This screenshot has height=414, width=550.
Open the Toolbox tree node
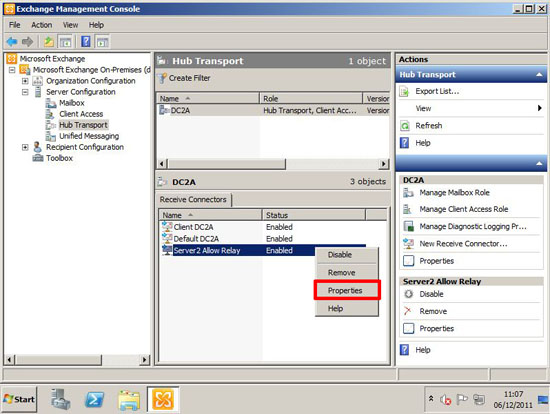click(59, 158)
